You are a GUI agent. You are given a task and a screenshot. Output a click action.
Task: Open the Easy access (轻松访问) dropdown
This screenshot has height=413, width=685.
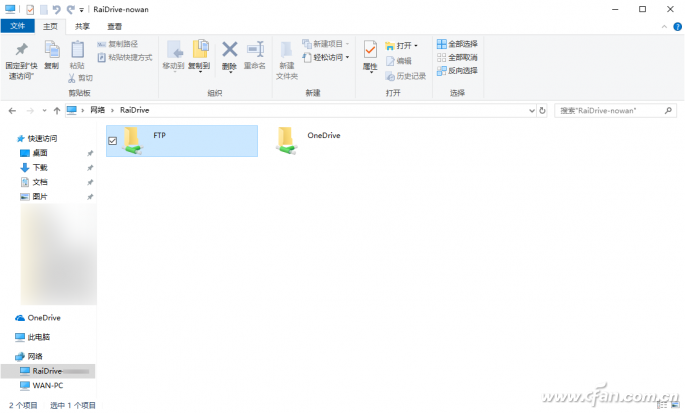pos(326,57)
